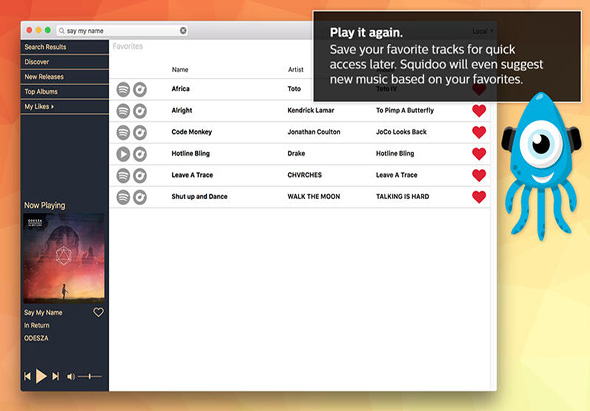Viewport: 590px width, 411px height.
Task: Click artist CHVRCHES
Action: tap(304, 175)
